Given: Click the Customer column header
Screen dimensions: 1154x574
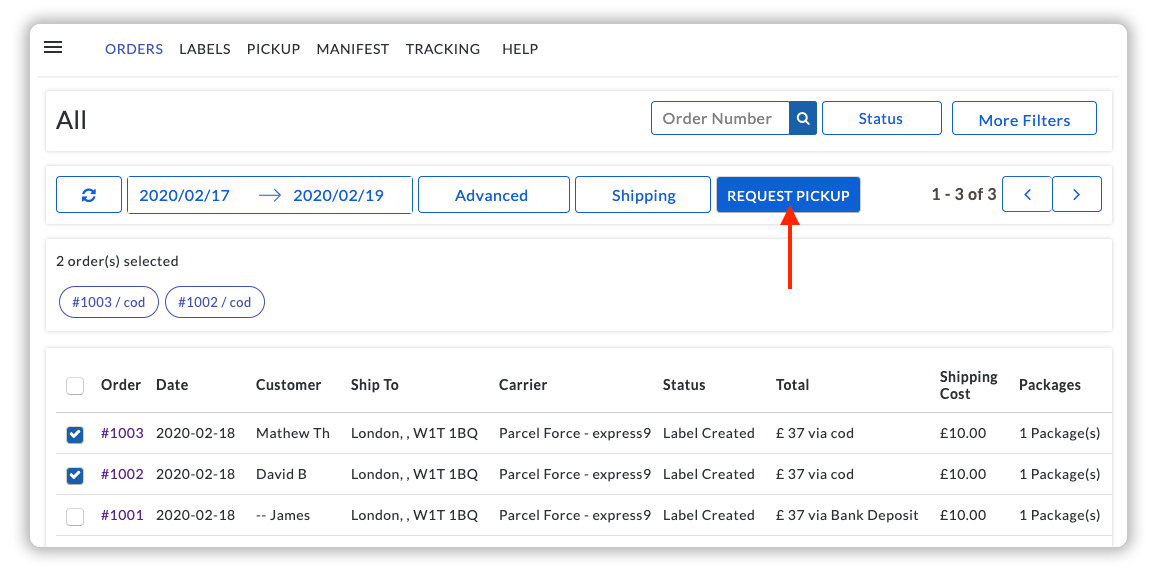Looking at the screenshot, I should [x=288, y=385].
